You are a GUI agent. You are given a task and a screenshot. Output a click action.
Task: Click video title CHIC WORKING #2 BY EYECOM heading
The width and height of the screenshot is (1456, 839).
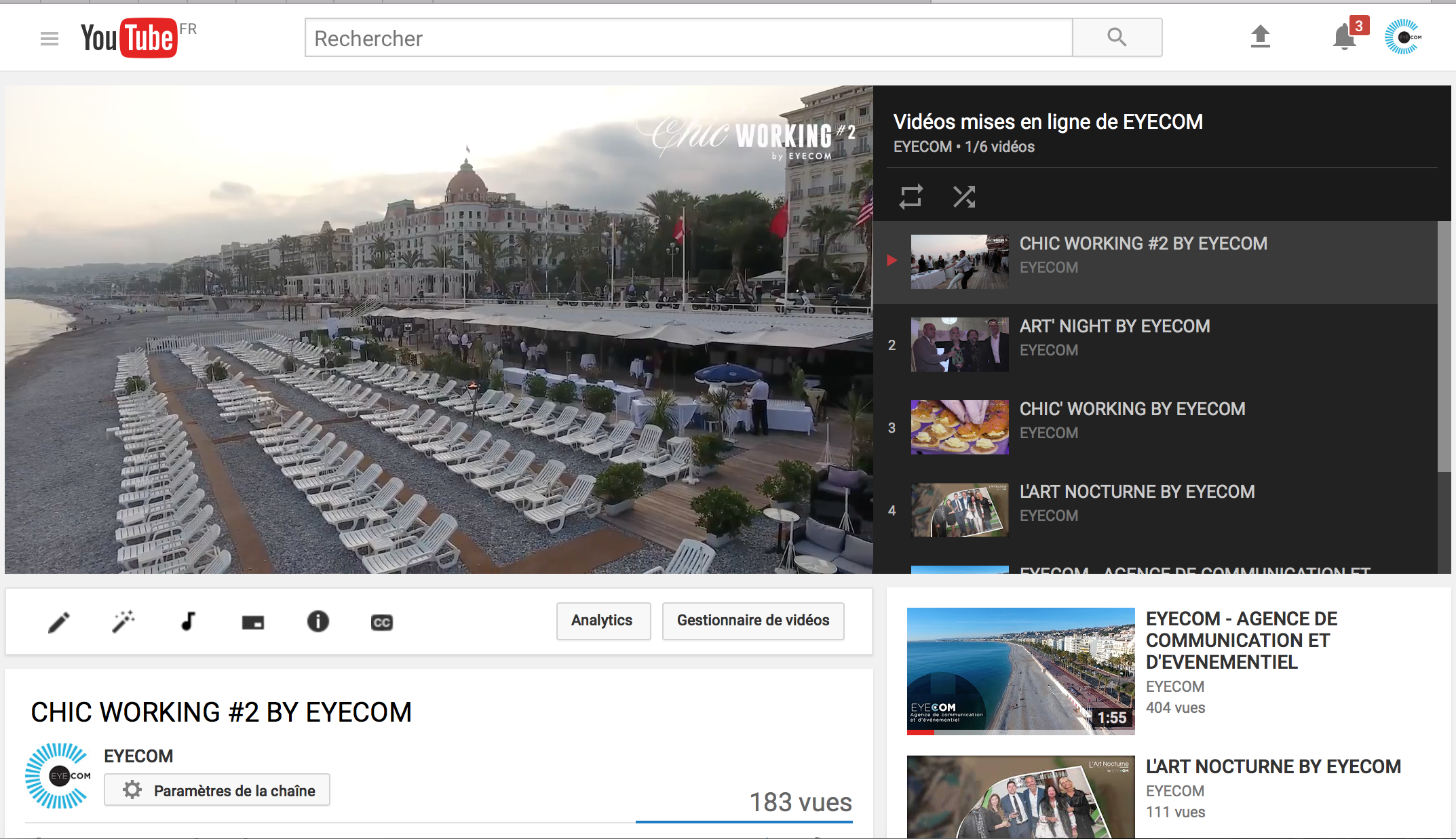coord(221,712)
